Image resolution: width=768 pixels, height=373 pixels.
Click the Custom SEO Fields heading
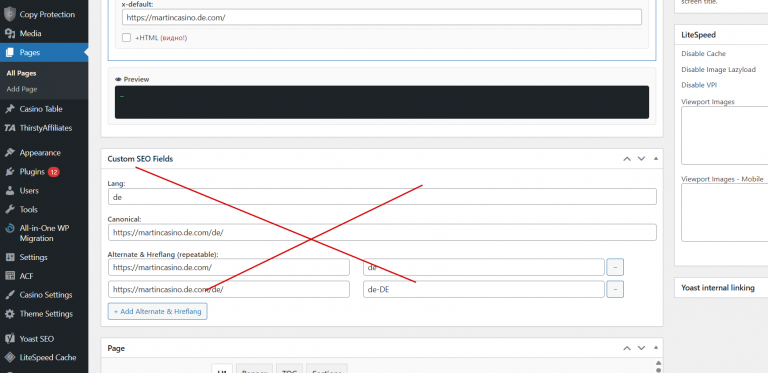click(140, 159)
